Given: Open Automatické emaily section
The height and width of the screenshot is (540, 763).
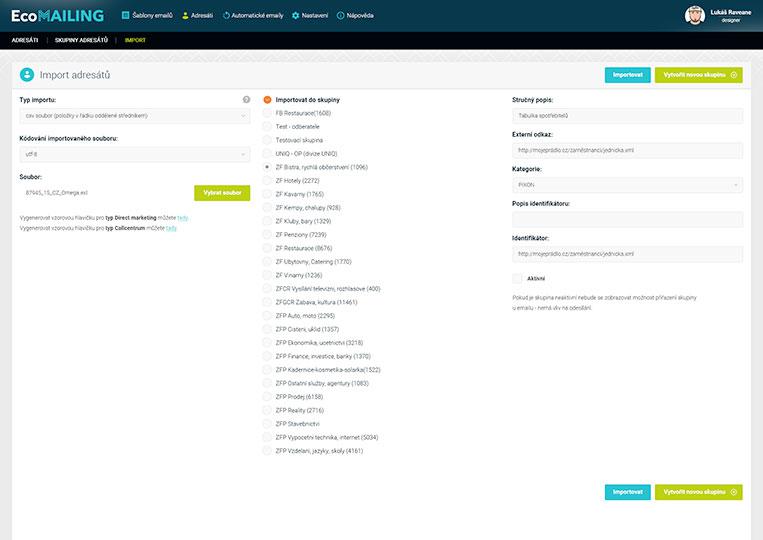Looking at the screenshot, I should (253, 16).
